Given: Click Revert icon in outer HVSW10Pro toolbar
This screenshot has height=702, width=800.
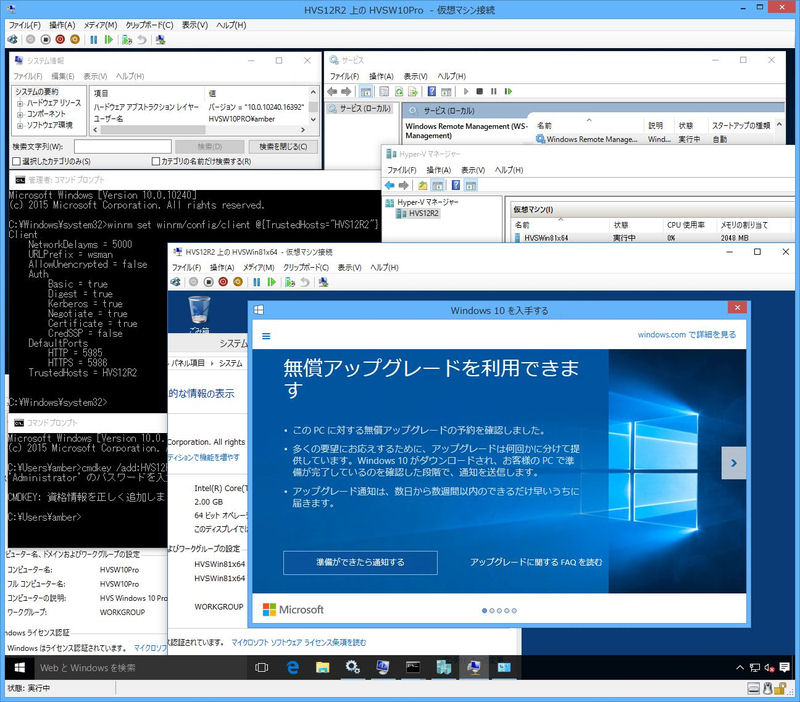Looking at the screenshot, I should coord(142,40).
